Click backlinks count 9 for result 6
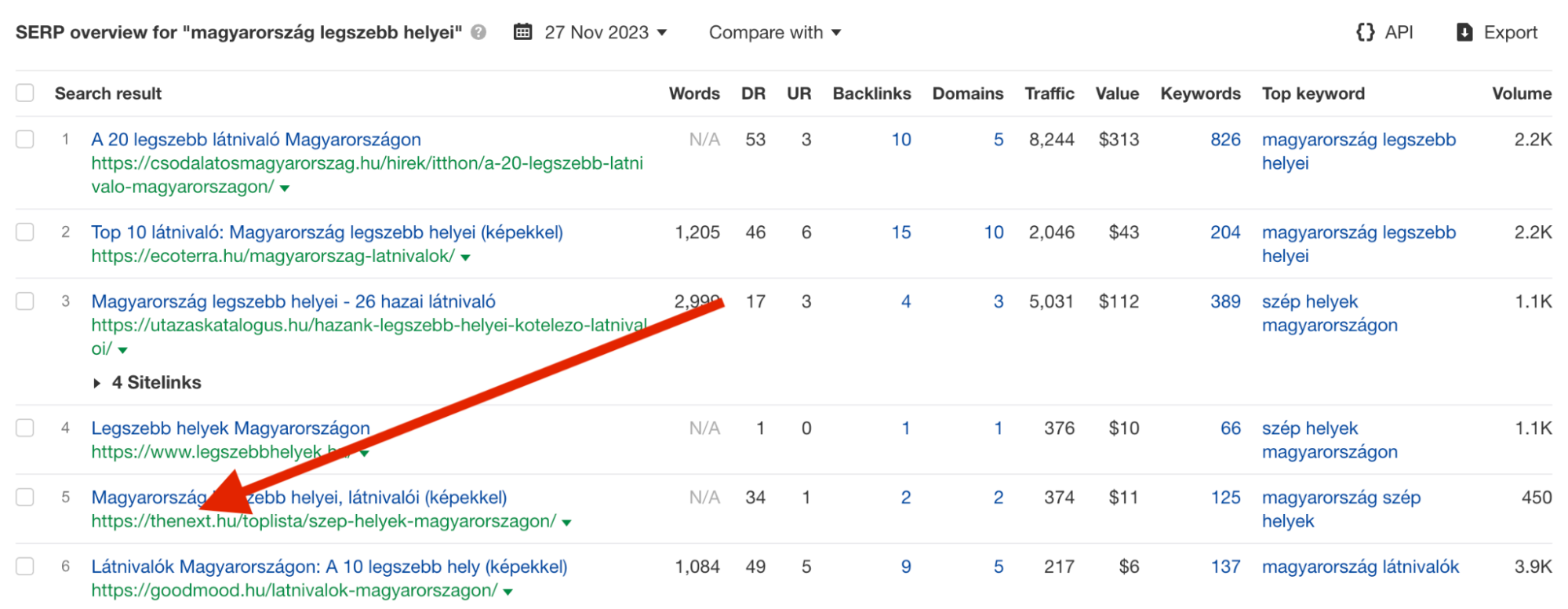Screen dimensions: 1568x609 pos(906,566)
